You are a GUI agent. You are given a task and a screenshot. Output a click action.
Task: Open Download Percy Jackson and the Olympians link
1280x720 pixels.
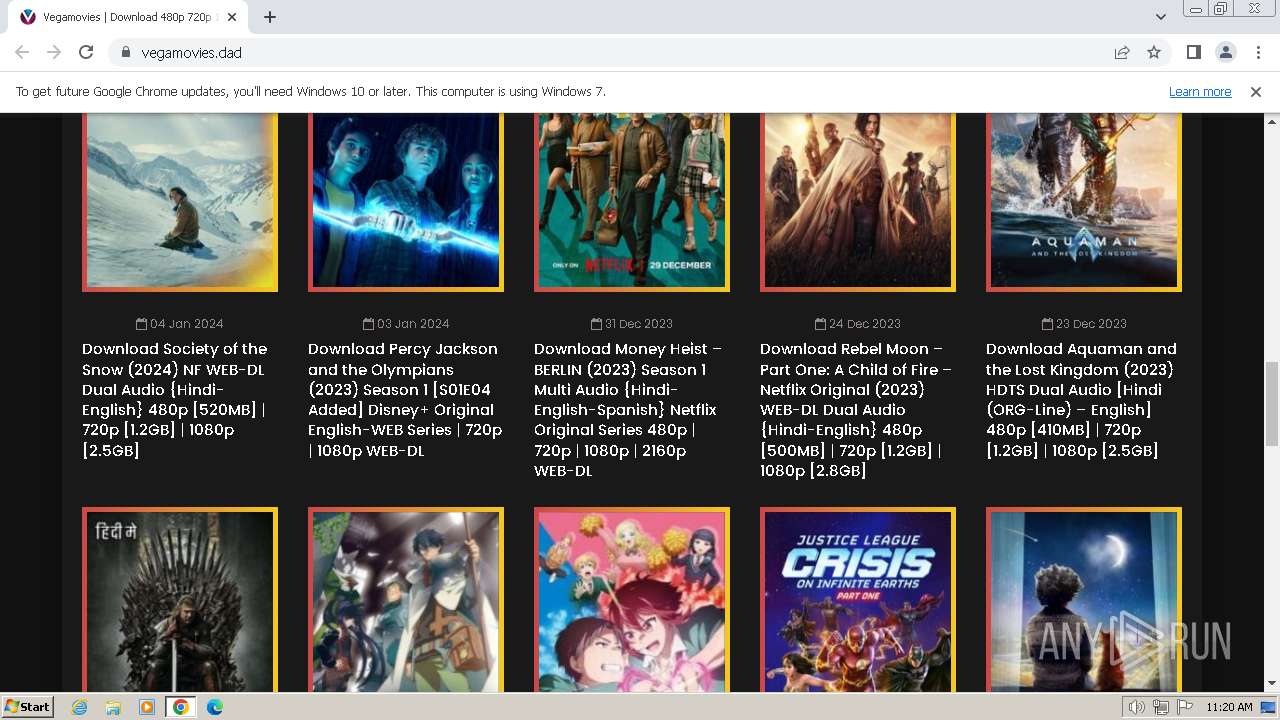click(405, 399)
